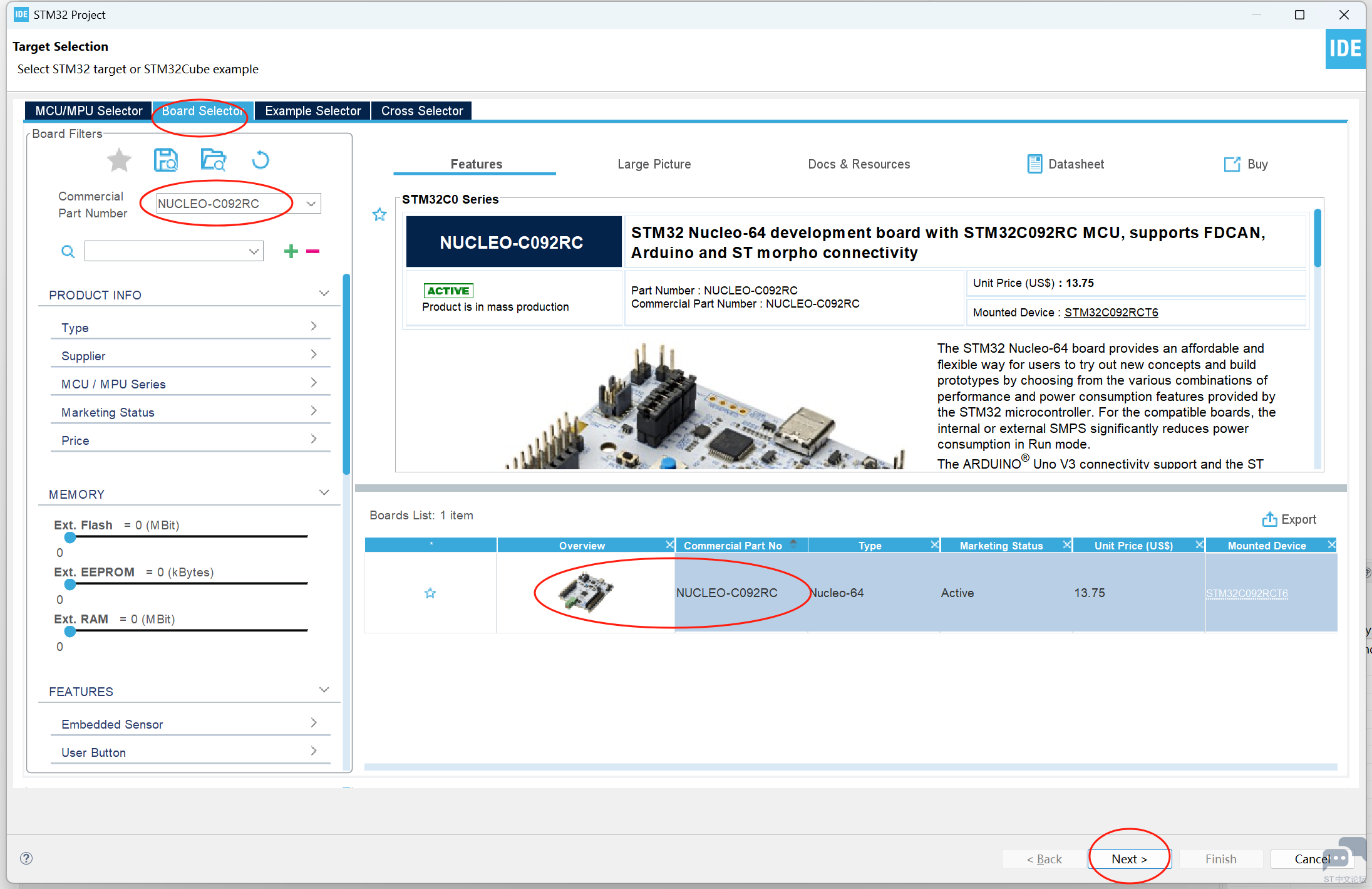
Task: Remove the Mounted Device column
Action: [x=1332, y=544]
